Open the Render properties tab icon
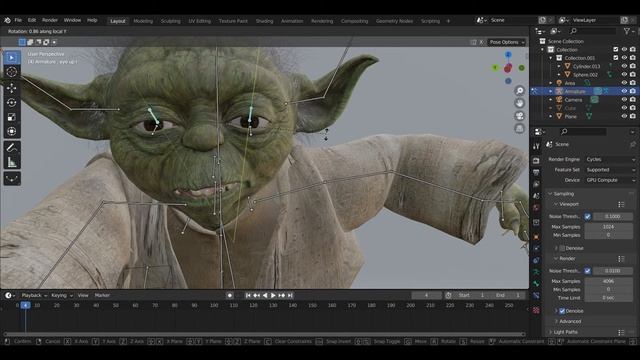This screenshot has width=640, height=360. pos(536,160)
